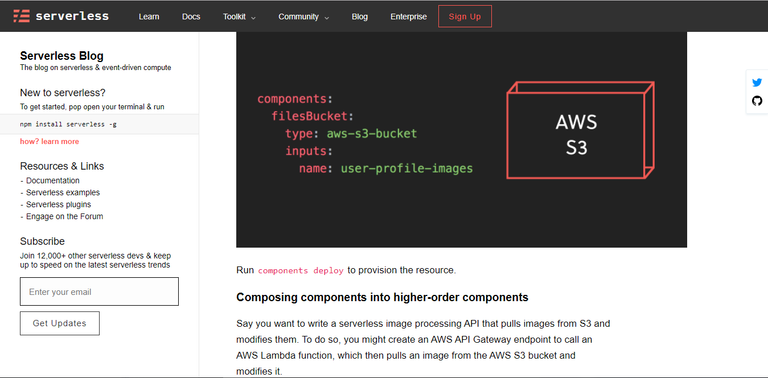Click 'aws-s3-bucket' in the code image
The width and height of the screenshot is (768, 378).
[372, 134]
